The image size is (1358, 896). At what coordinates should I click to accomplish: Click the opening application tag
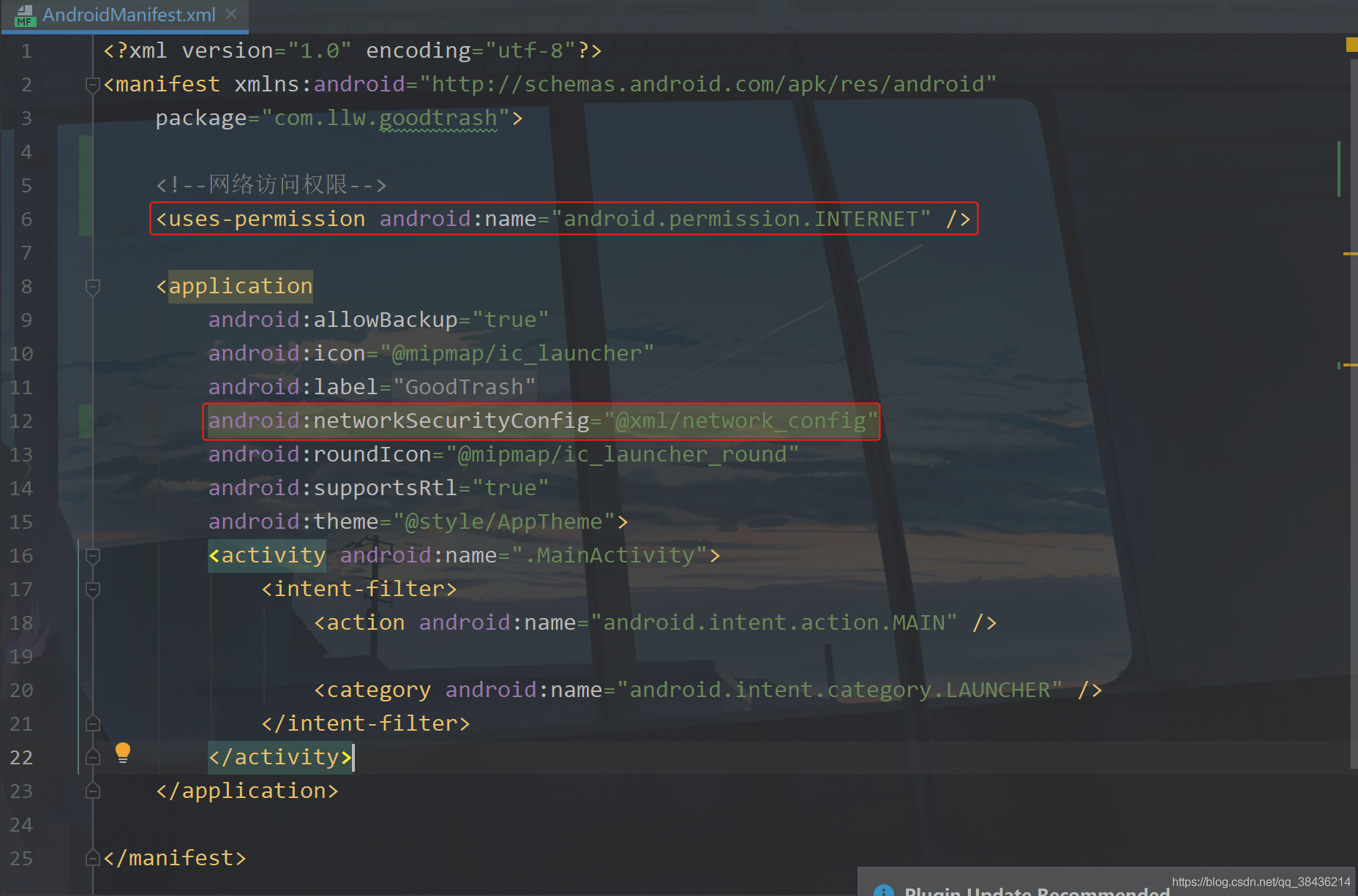coord(234,286)
